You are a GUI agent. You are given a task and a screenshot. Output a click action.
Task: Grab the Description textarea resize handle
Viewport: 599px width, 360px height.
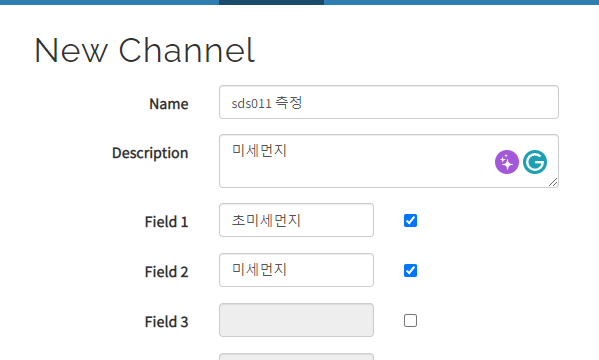coord(553,182)
